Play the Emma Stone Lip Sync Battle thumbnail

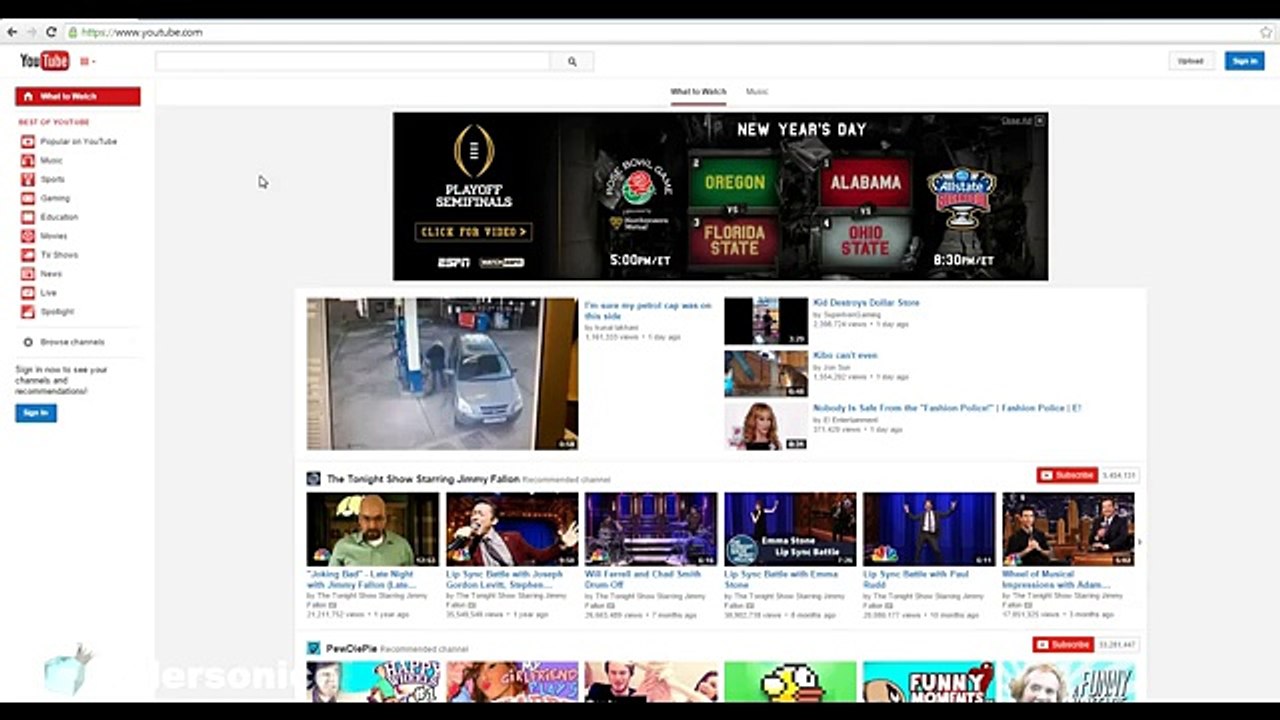790,529
